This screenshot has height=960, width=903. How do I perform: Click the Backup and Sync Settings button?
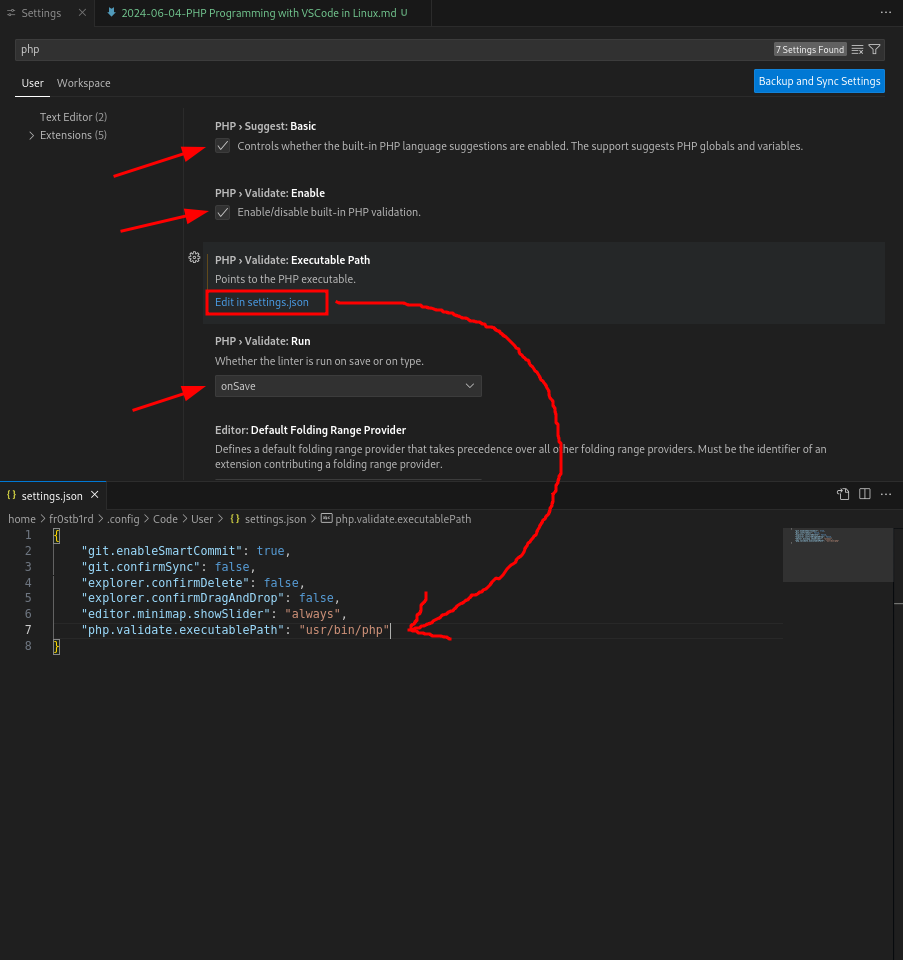(x=819, y=81)
